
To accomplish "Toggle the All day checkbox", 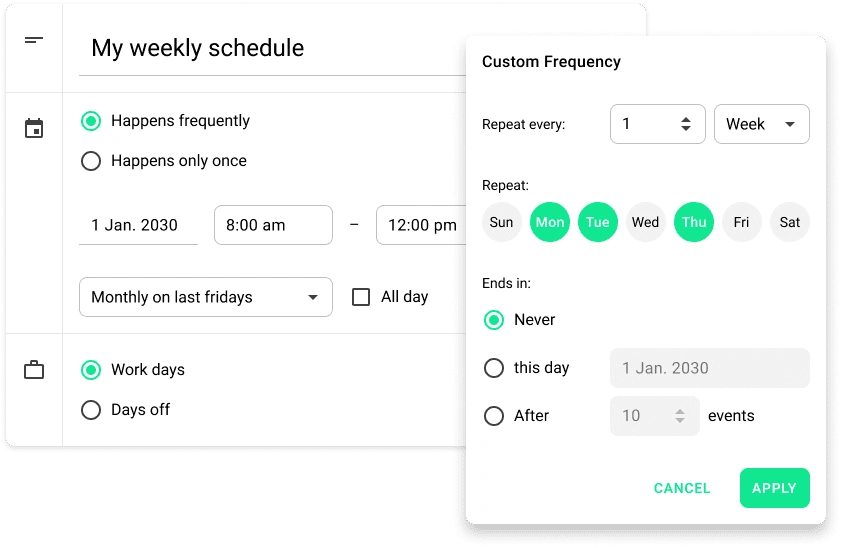I will pos(361,297).
